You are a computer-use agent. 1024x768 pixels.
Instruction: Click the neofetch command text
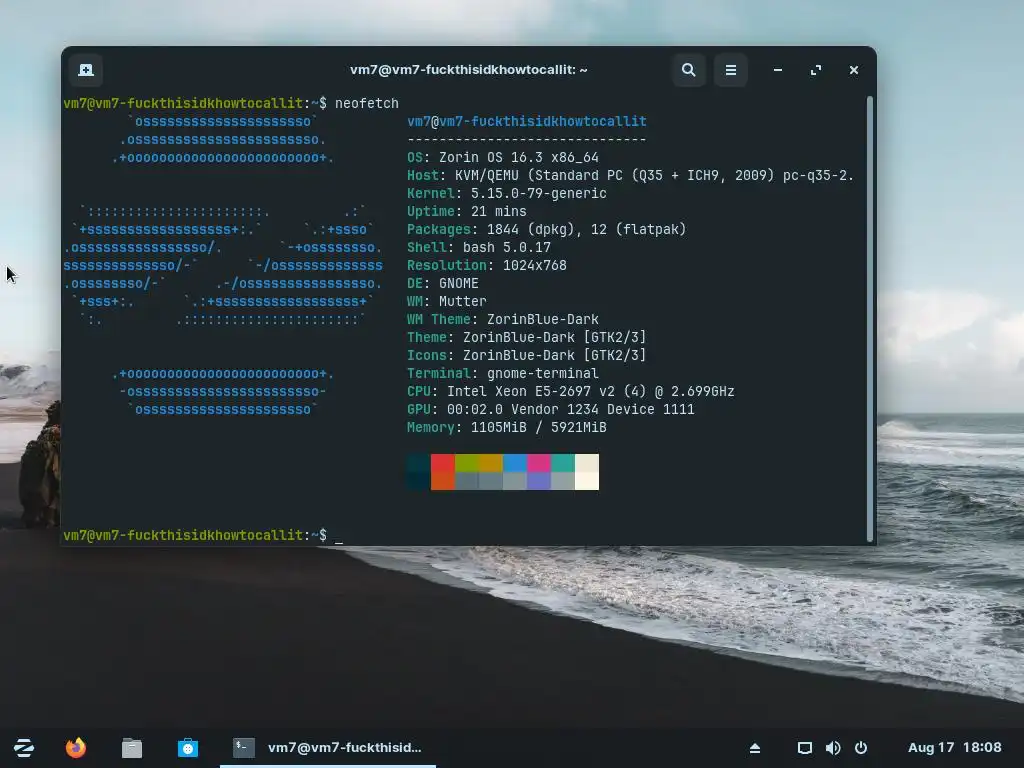click(366, 103)
